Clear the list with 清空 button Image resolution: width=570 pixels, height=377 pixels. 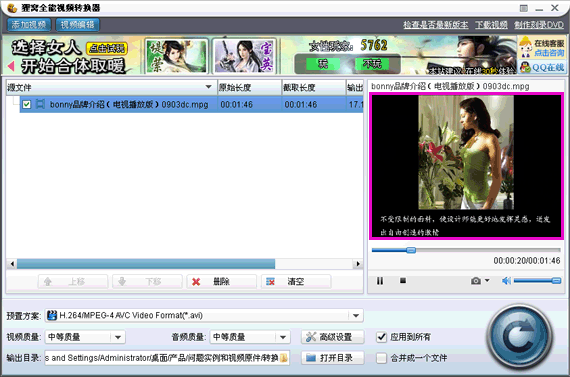tap(296, 281)
